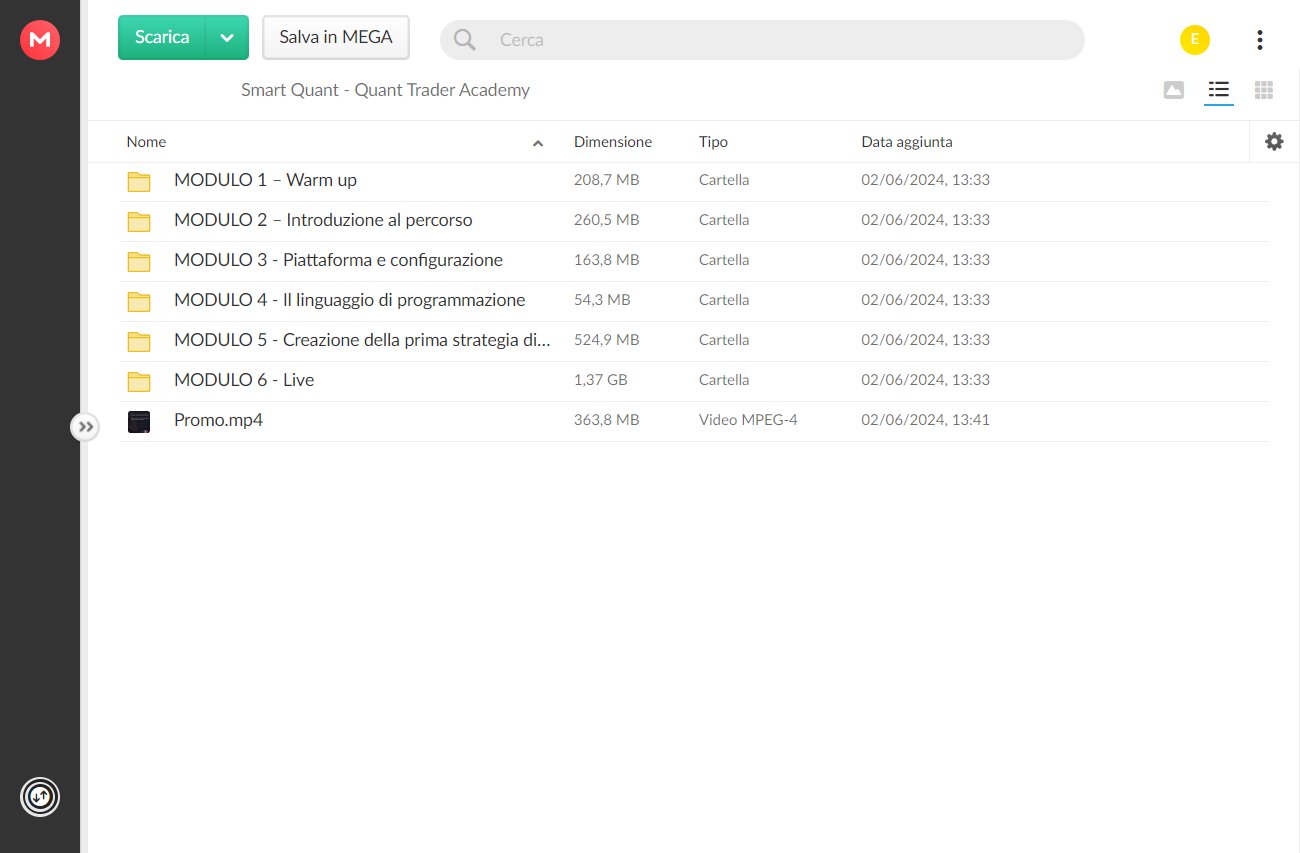The height and width of the screenshot is (853, 1300).
Task: Select MODULO 6 - Live folder
Action: click(x=244, y=380)
